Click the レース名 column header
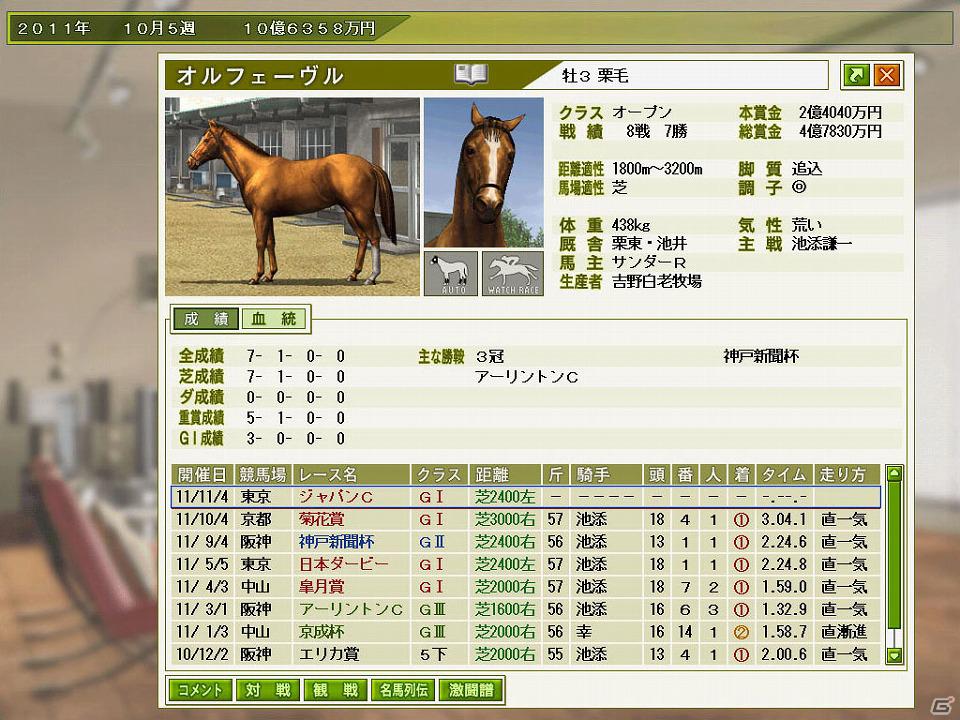Image resolution: width=960 pixels, height=720 pixels. point(351,474)
